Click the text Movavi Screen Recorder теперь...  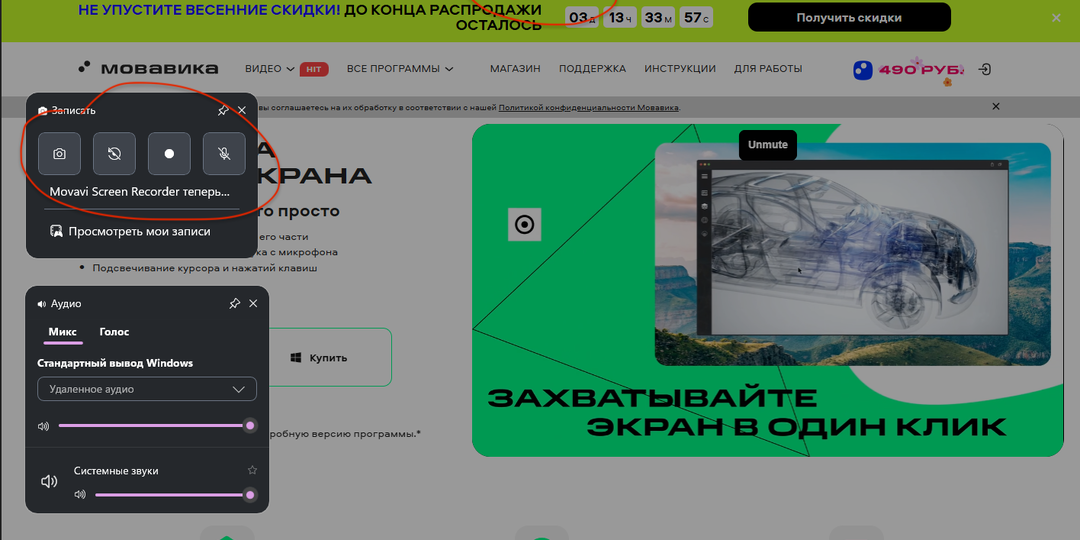(x=140, y=192)
